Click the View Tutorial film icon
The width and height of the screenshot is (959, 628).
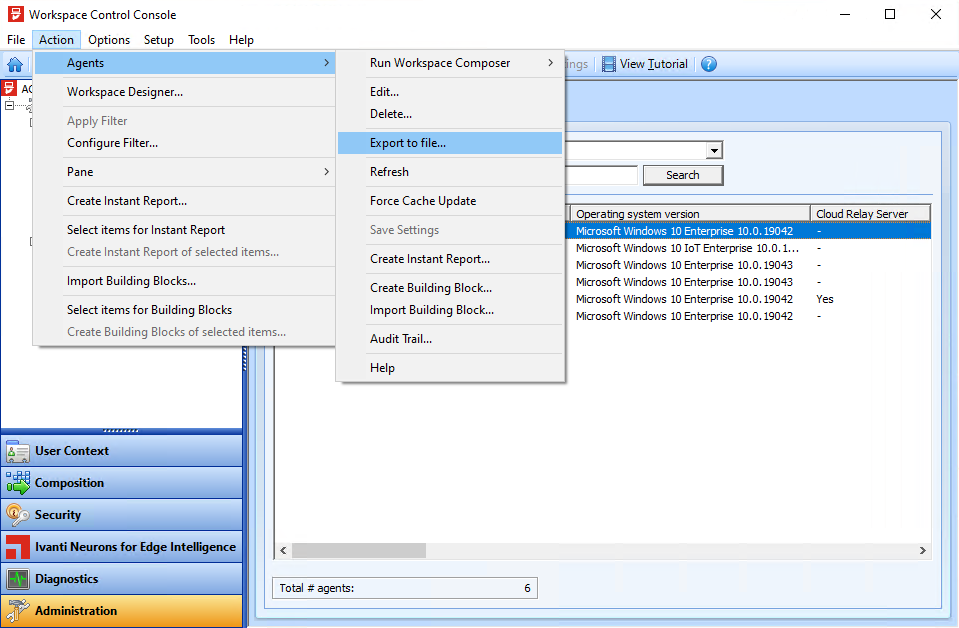[609, 64]
